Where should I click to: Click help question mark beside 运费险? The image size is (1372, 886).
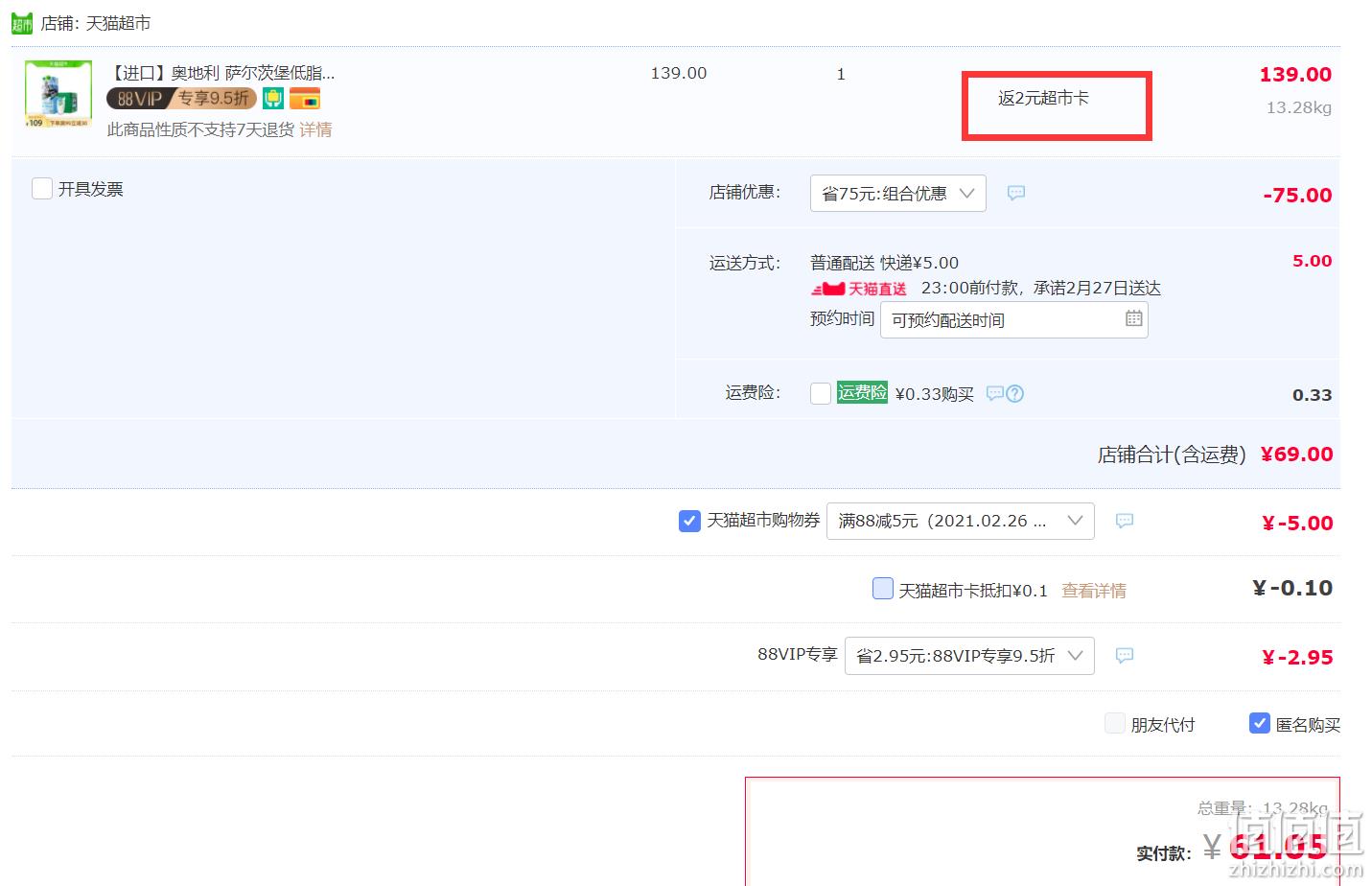1015,393
